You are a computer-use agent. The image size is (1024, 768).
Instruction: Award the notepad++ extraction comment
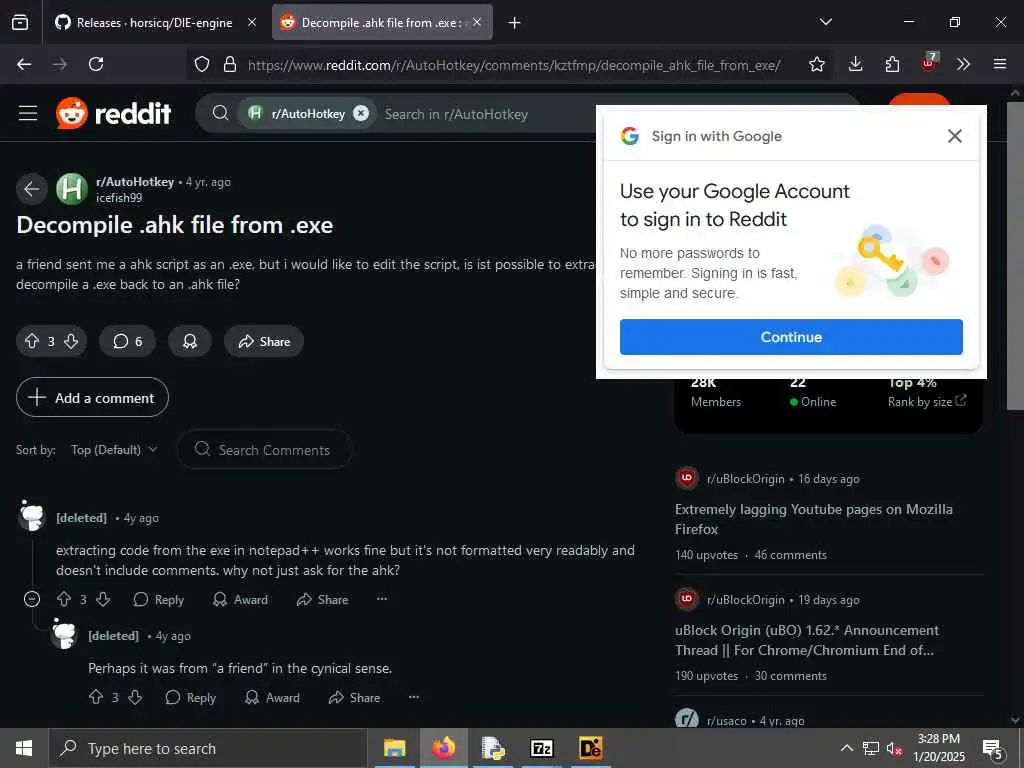click(240, 600)
